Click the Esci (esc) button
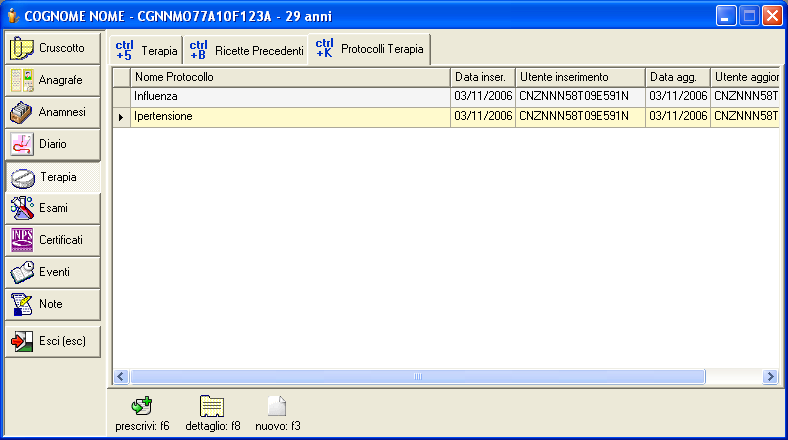Viewport: 788px width, 440px height. click(x=53, y=341)
